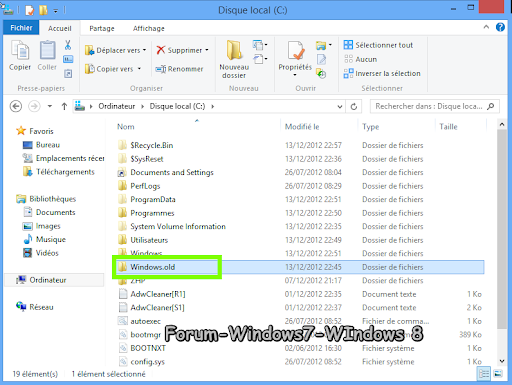Click the Modifier edit icon in Ouvrir group
Image resolution: width=512 pixels, height=385 pixels.
tap(321, 60)
